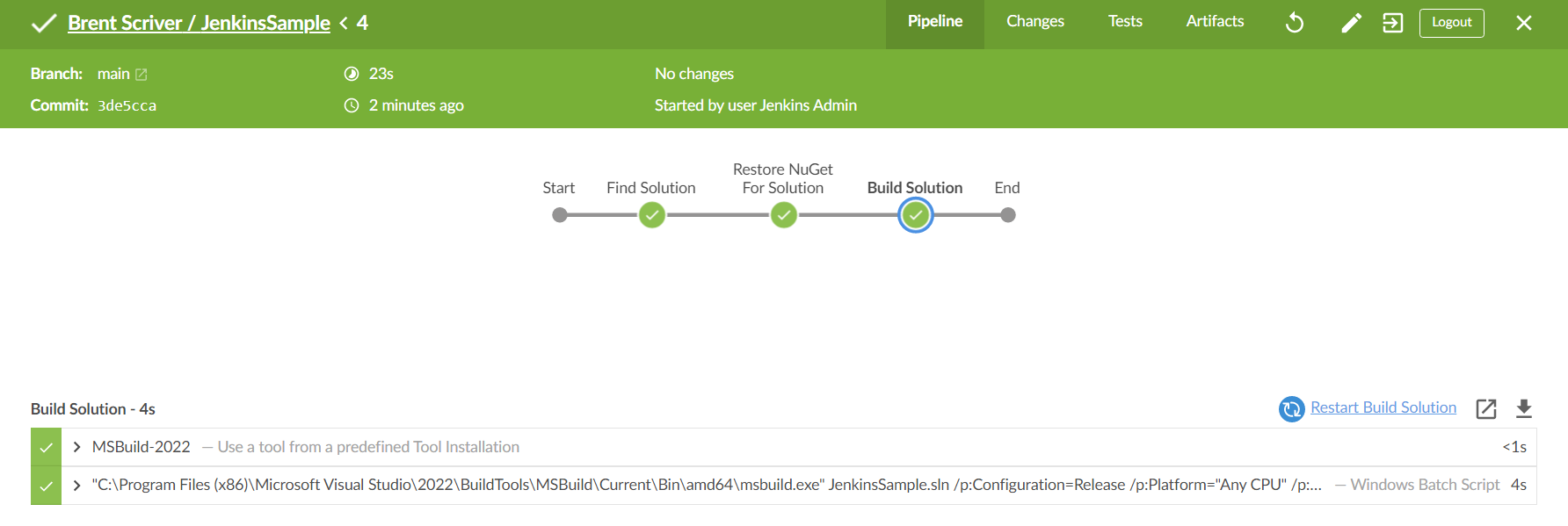Screen dimensions: 1568x526
Task: Click the rerun pipeline icon
Action: 1295,23
